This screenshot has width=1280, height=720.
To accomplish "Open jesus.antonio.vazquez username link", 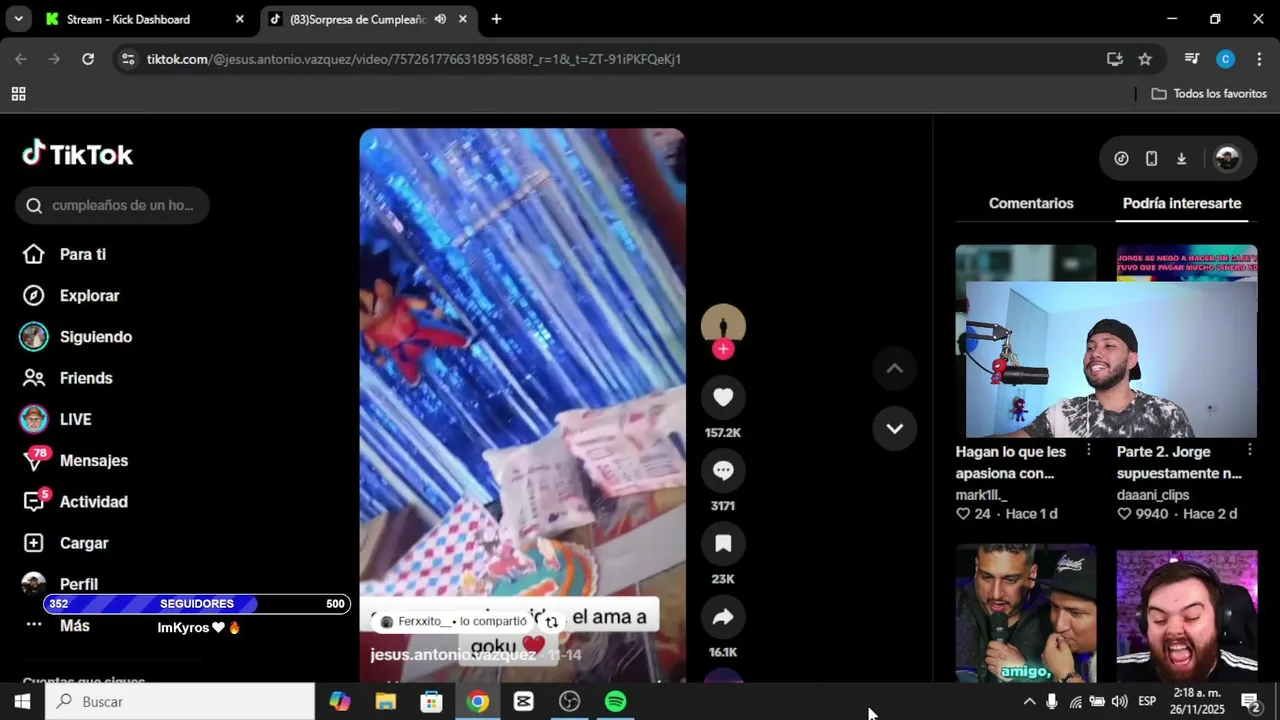I will [453, 654].
